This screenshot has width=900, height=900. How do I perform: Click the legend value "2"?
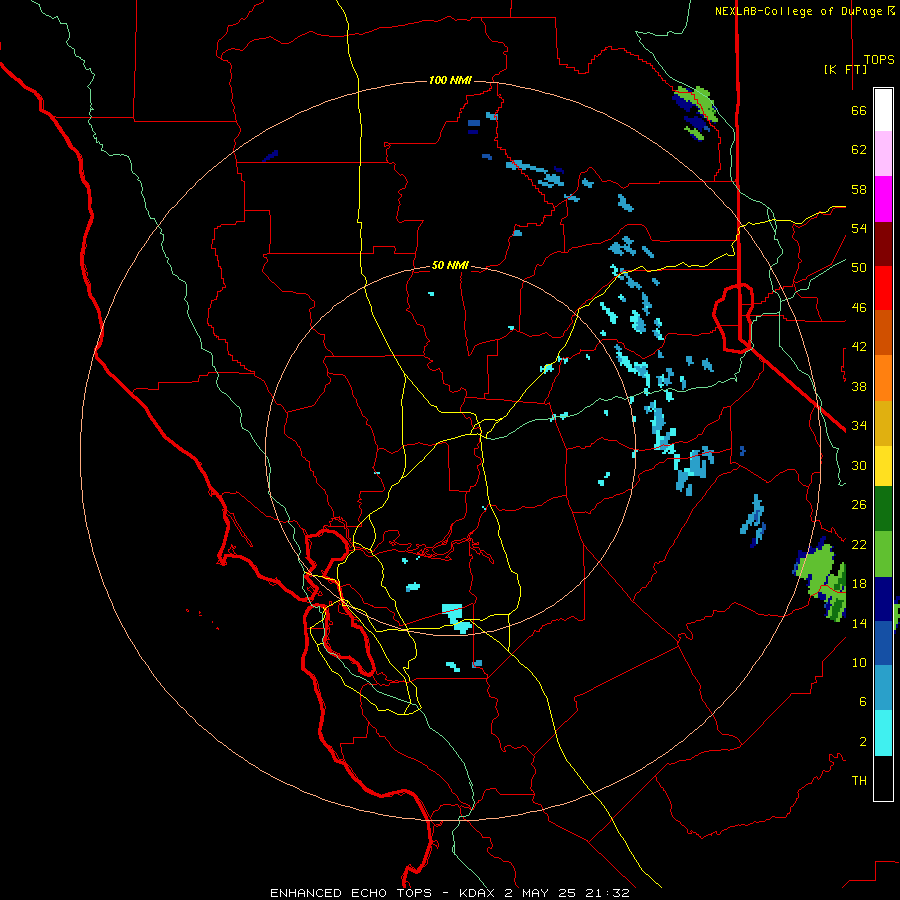[x=863, y=742]
